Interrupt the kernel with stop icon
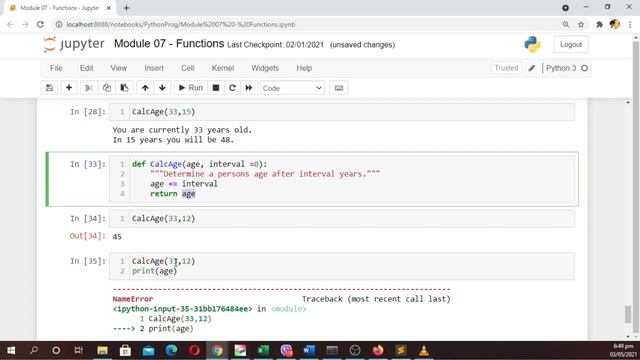640x360 pixels. pos(216,88)
